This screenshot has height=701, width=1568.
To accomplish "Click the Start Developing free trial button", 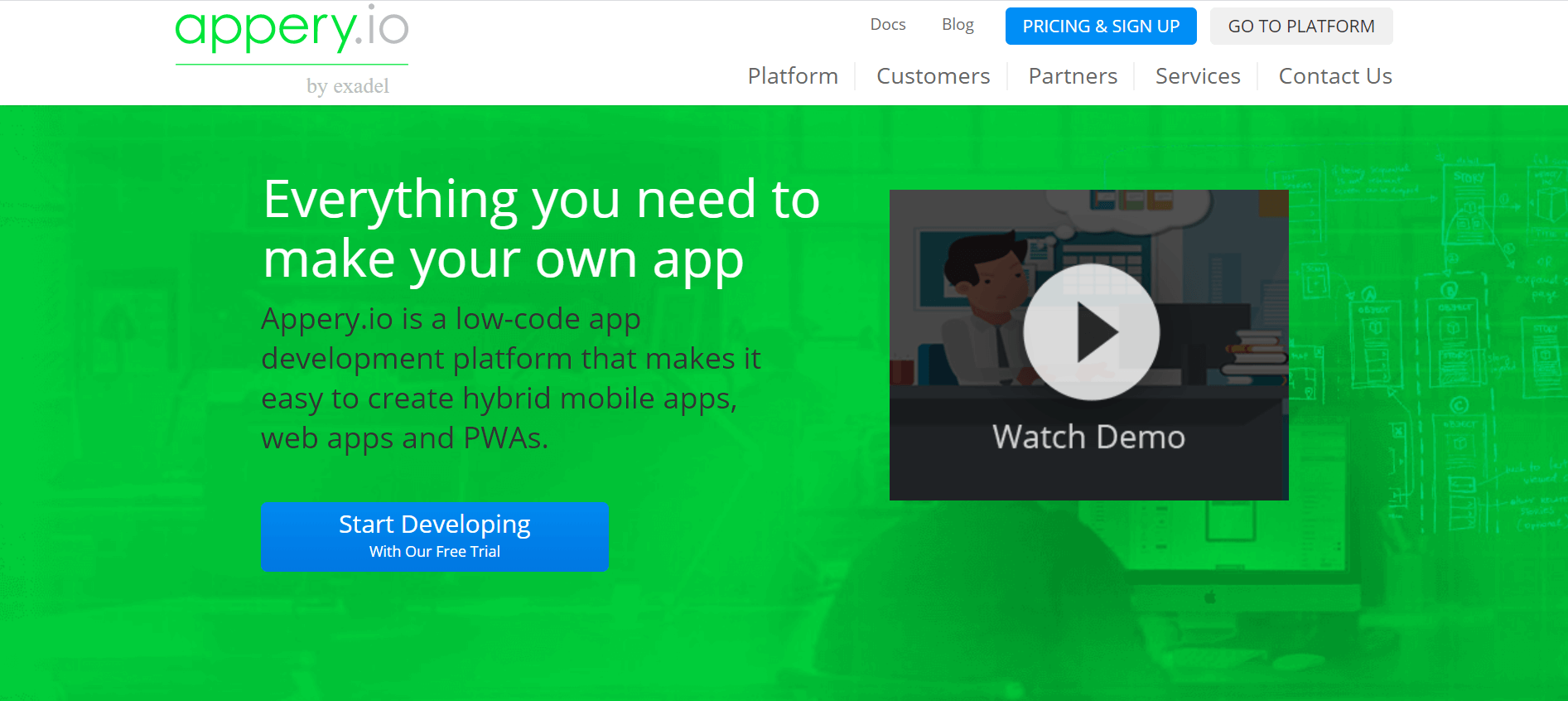I will click(x=434, y=536).
